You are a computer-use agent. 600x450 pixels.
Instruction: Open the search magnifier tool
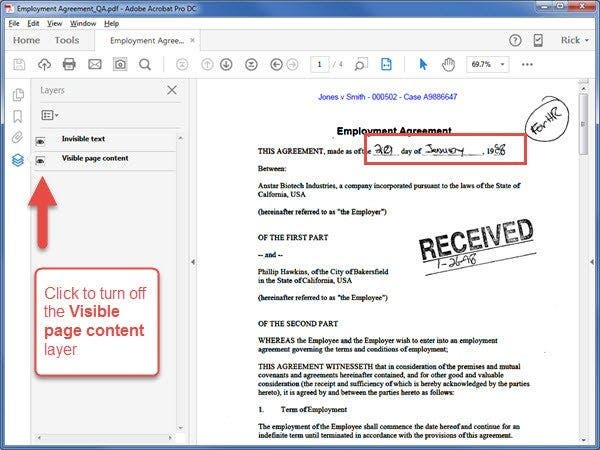point(145,64)
